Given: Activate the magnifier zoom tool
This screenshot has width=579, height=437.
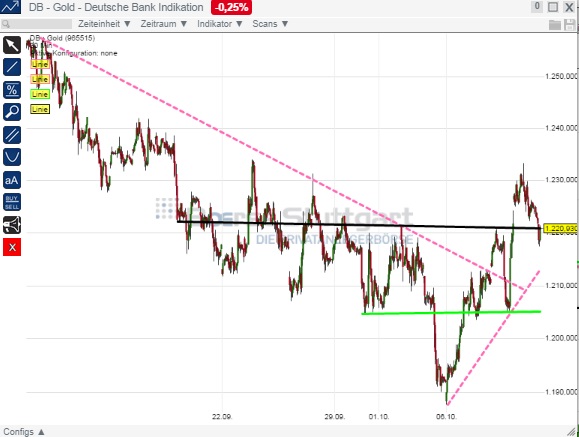Looking at the screenshot, I should pos(12,112).
